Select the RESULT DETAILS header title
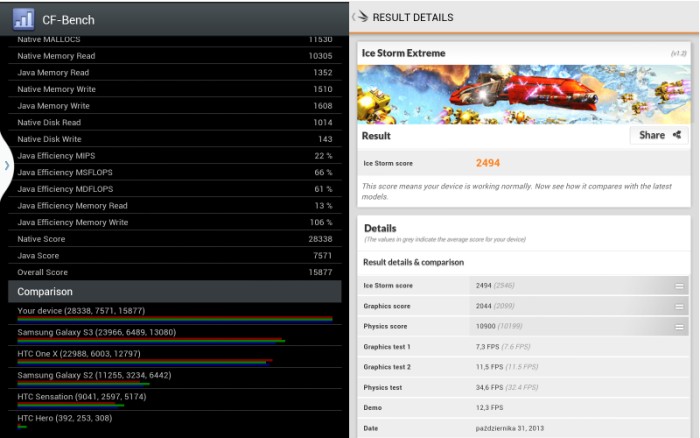Image resolution: width=700 pixels, height=438 pixels. point(412,17)
